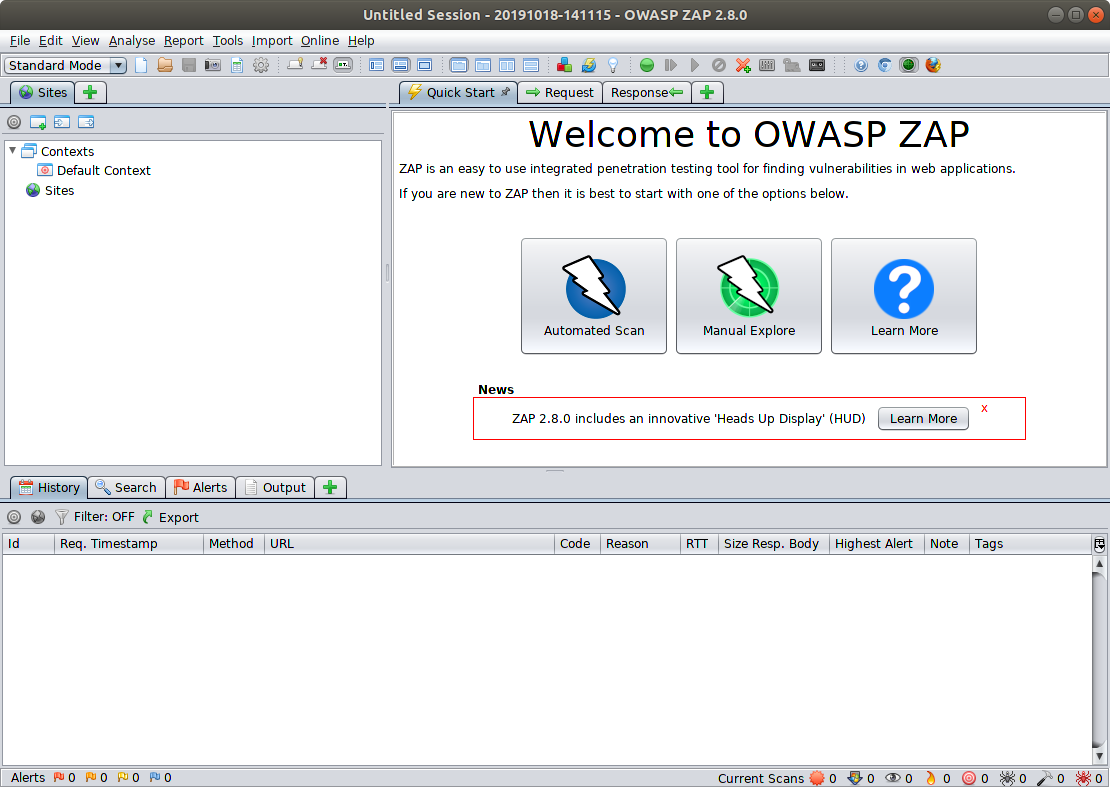Click the Continue grey play arrow icon
Viewport: 1110px width, 788px height.
tap(694, 65)
